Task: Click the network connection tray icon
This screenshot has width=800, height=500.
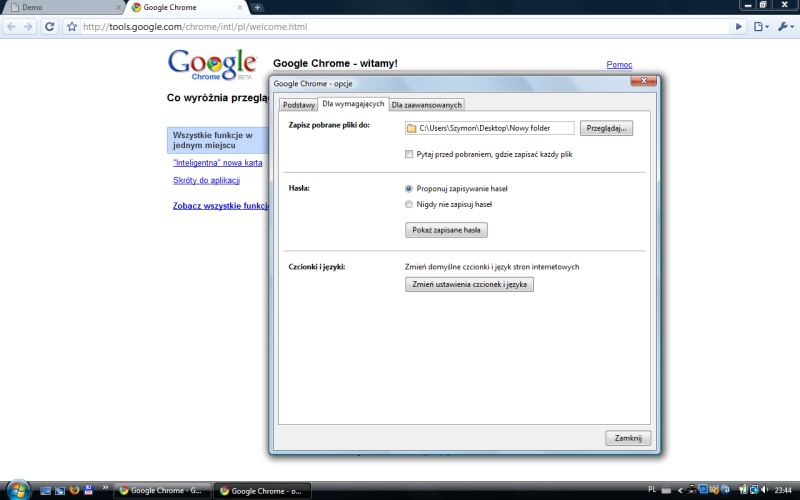Action: pyautogui.click(x=754, y=490)
